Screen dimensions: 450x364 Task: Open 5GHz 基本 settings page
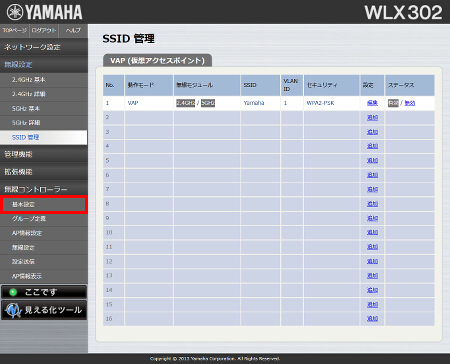[44, 108]
